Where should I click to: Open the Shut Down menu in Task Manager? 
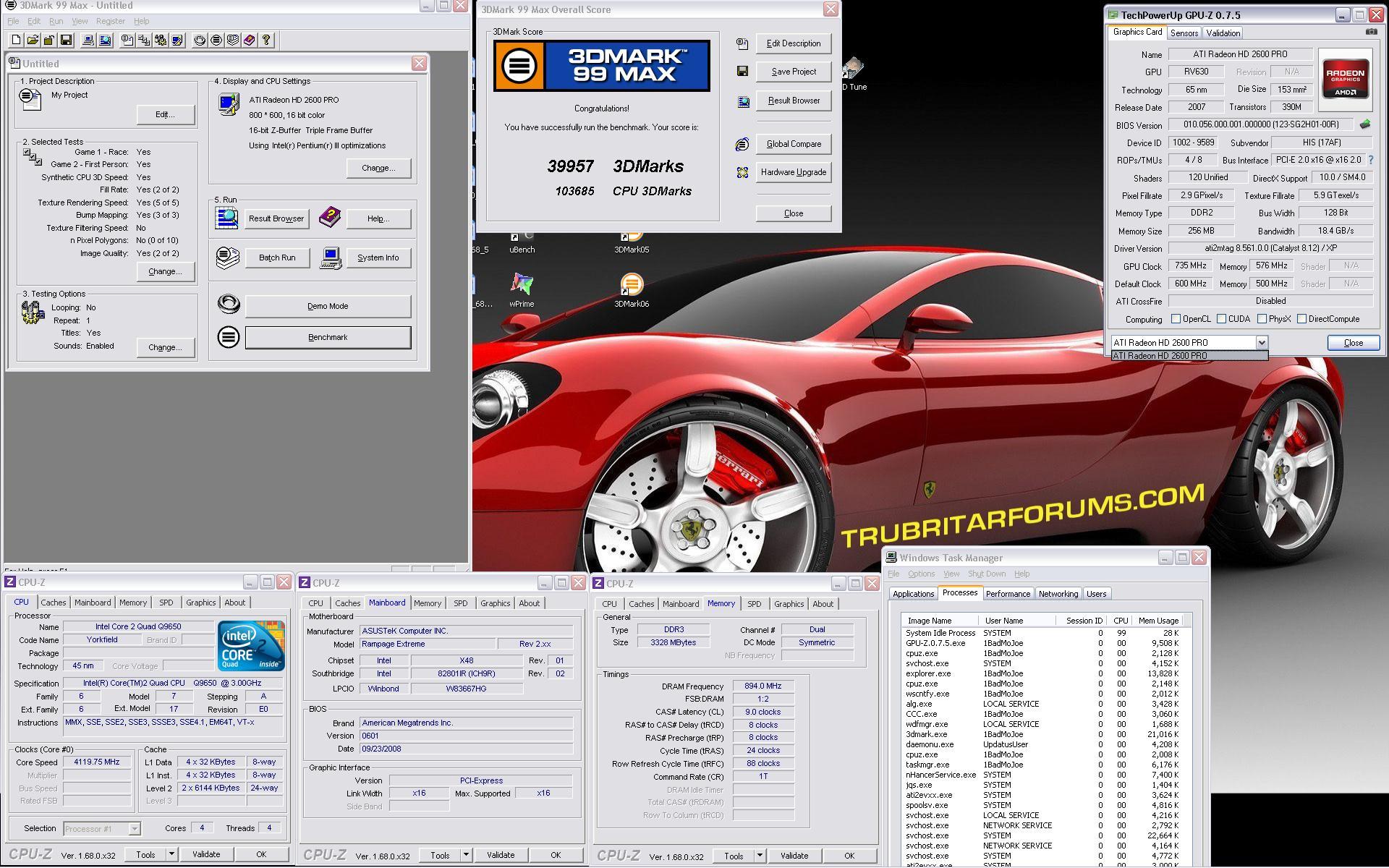click(987, 574)
